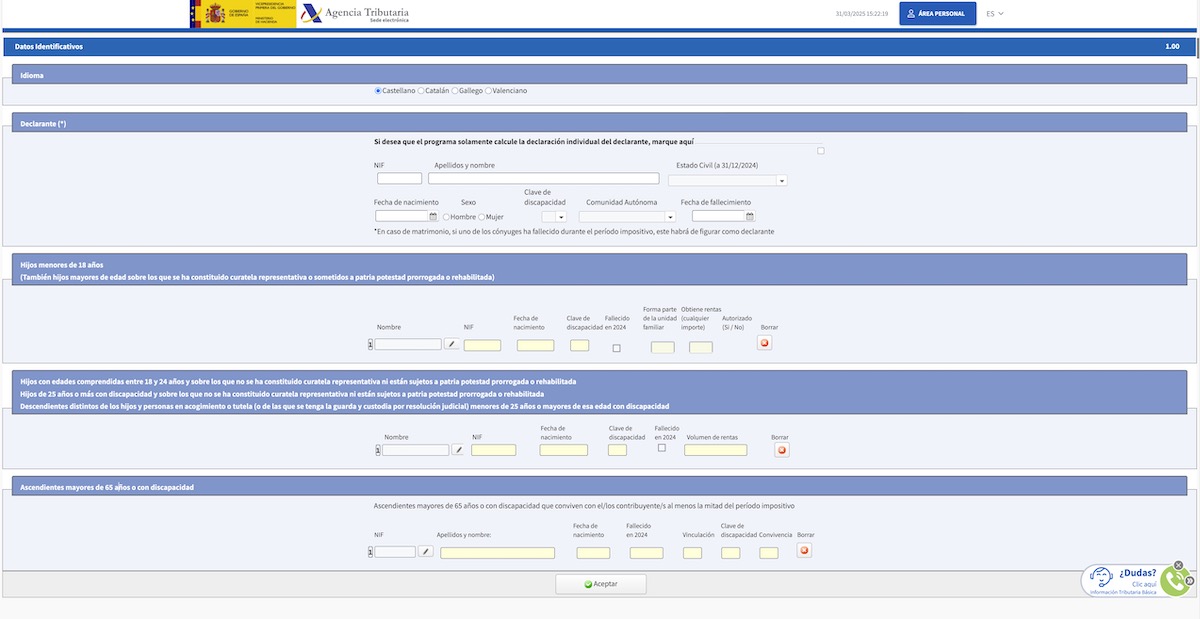Select the Catalán language option
1200x619 pixels.
[421, 91]
